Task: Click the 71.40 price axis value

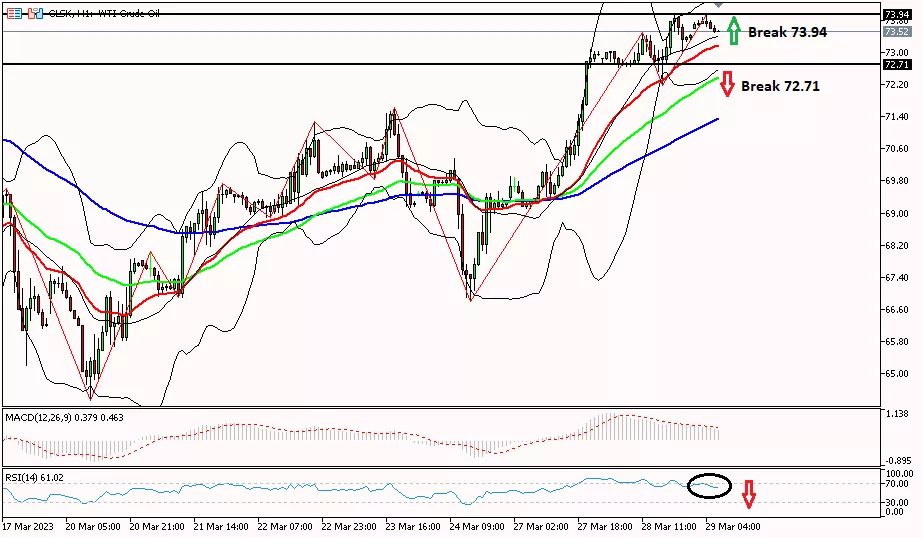Action: pos(897,117)
